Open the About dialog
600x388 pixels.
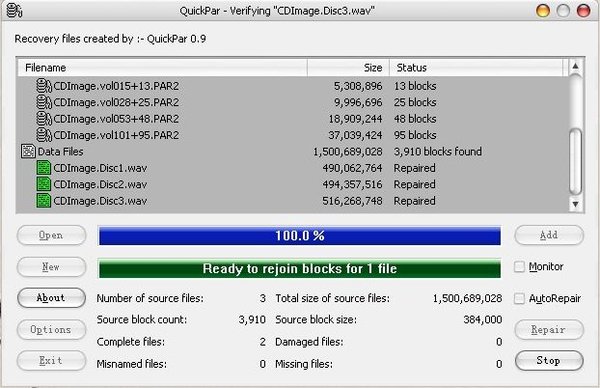click(51, 298)
